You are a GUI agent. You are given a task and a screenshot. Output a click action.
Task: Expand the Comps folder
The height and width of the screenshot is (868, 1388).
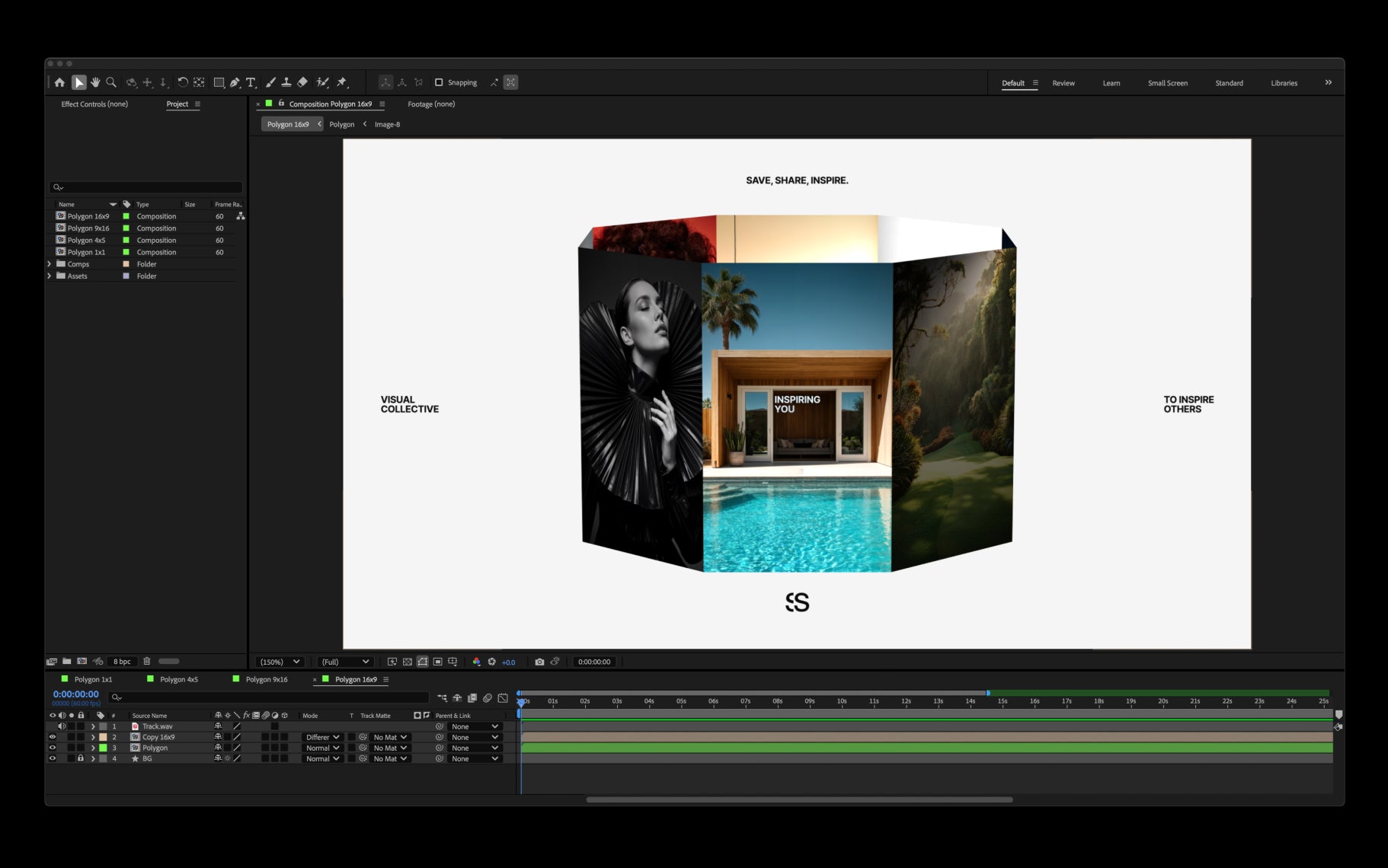(50, 264)
